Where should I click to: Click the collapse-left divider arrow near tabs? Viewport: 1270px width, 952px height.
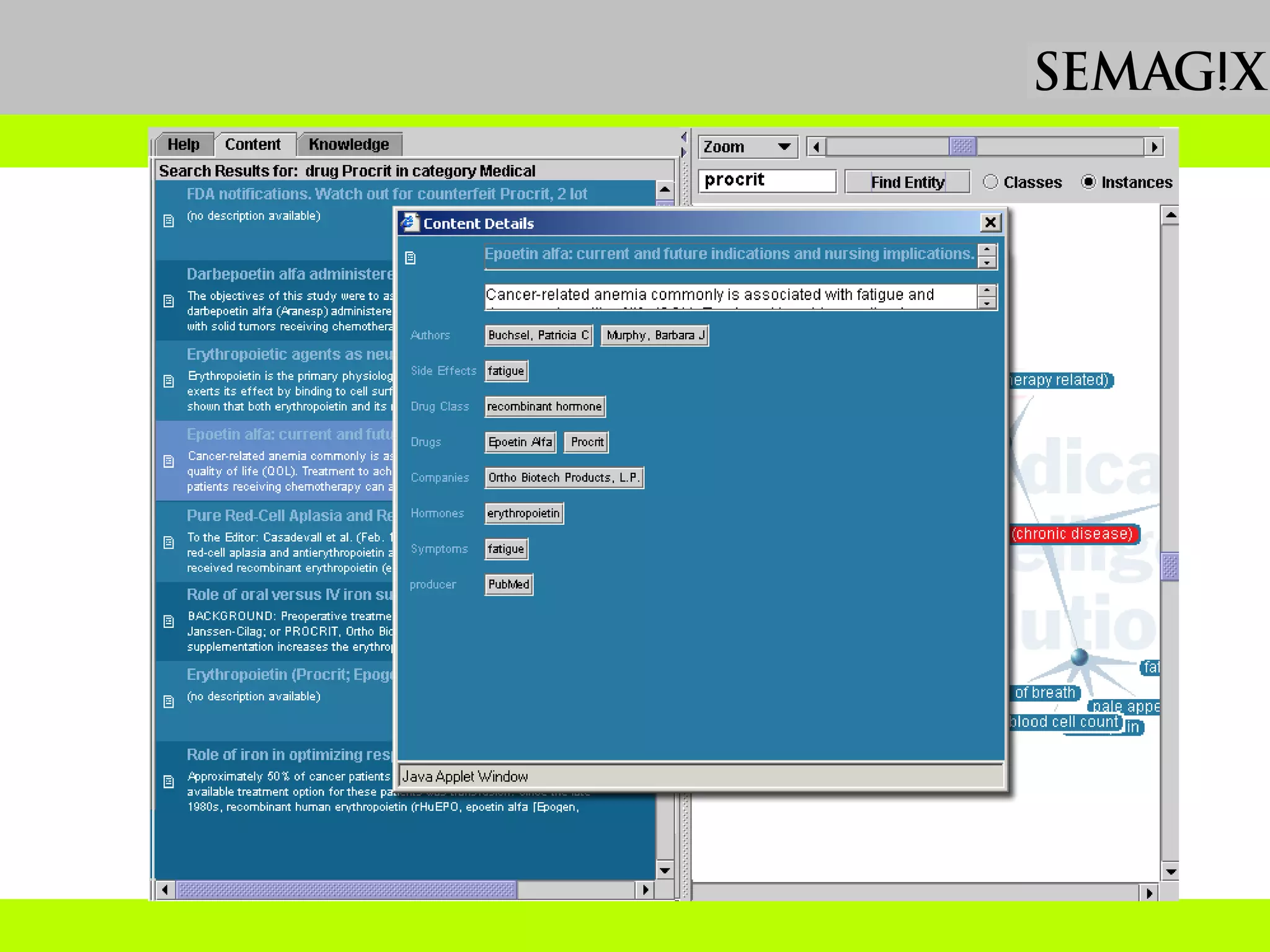pyautogui.click(x=683, y=137)
